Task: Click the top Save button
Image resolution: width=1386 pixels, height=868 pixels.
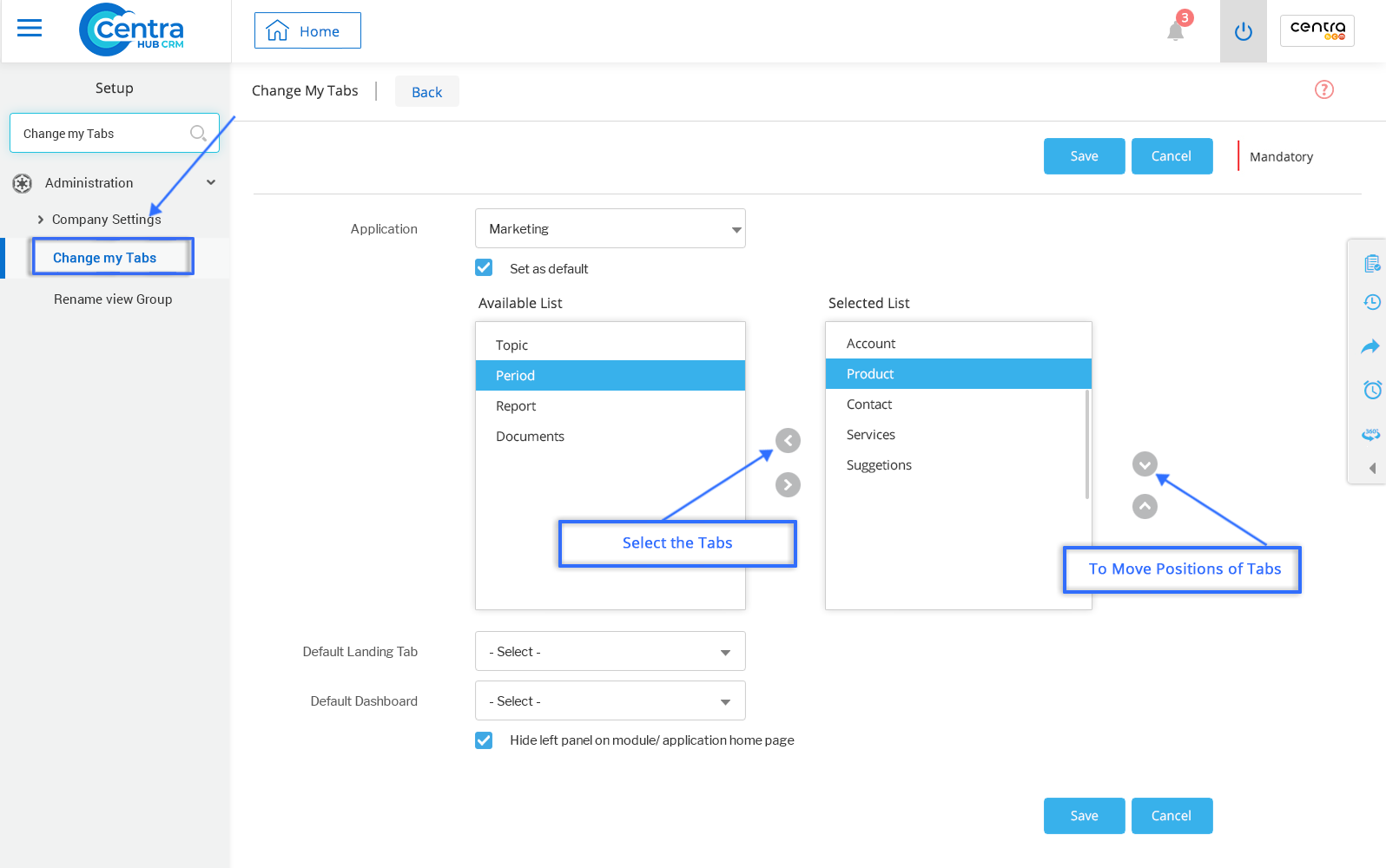Action: [x=1084, y=156]
